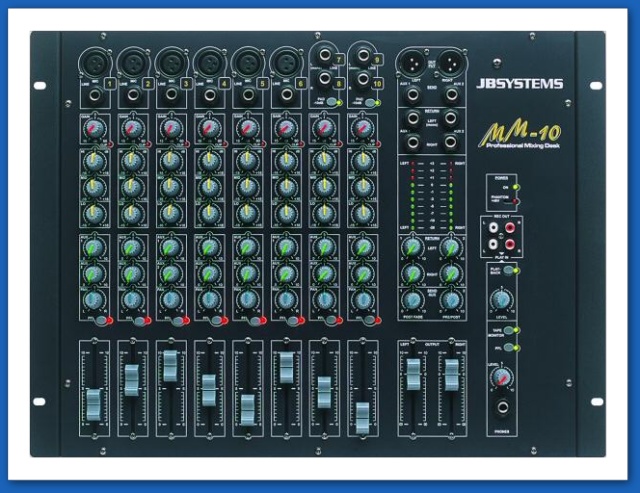This screenshot has width=640, height=493.
Task: Click the top red REC OUT RCA socket
Action: click(x=510, y=227)
